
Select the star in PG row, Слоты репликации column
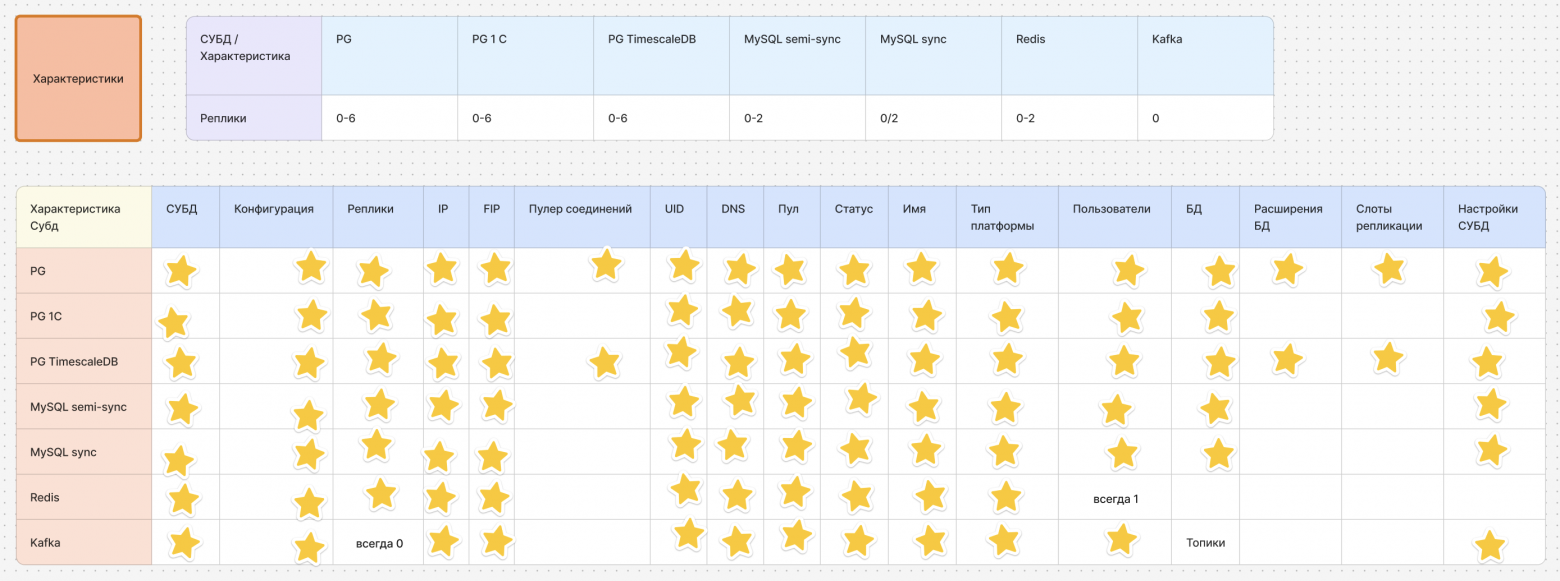(x=1389, y=268)
